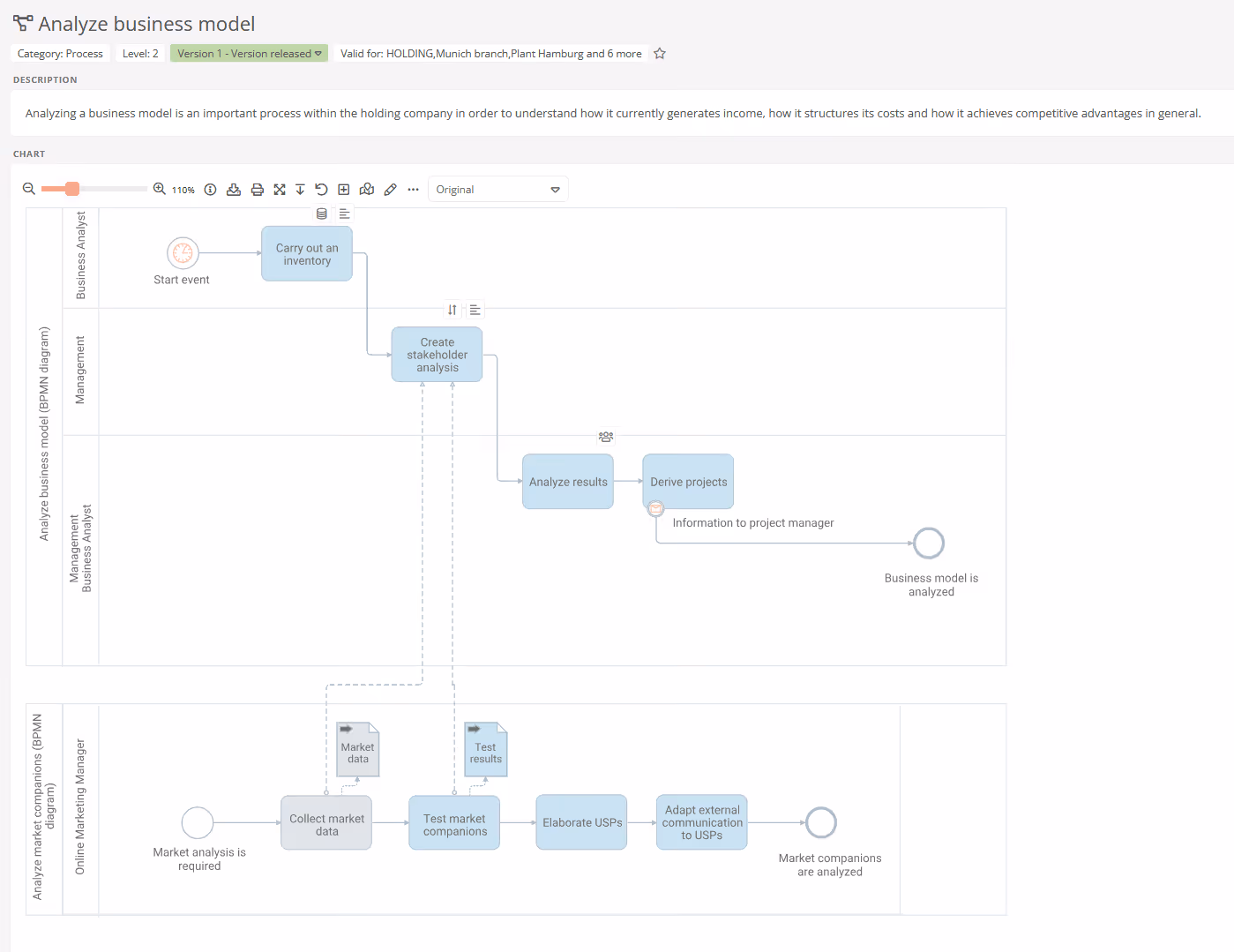
Task: Click the Analyze business model page title
Action: pos(146,24)
